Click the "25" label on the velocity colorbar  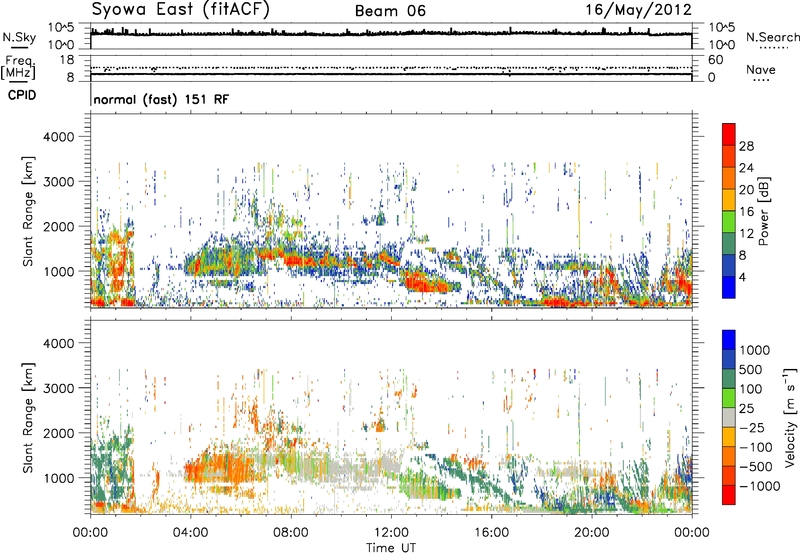[x=747, y=408]
